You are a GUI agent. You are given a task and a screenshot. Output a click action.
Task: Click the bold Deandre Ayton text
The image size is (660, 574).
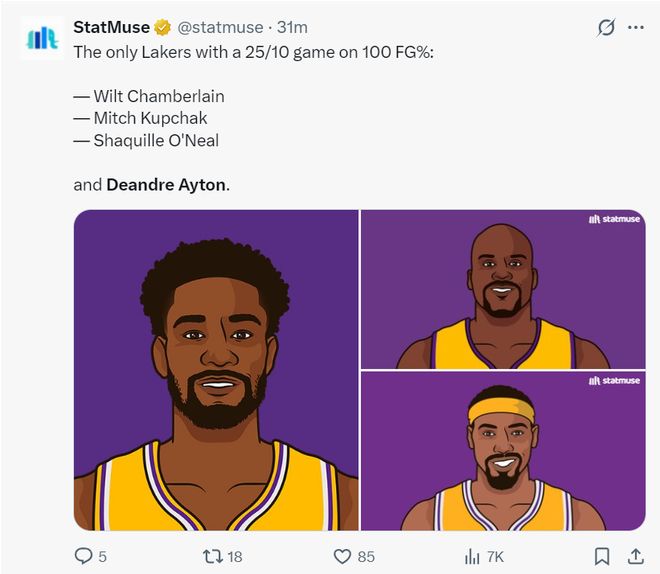click(166, 185)
